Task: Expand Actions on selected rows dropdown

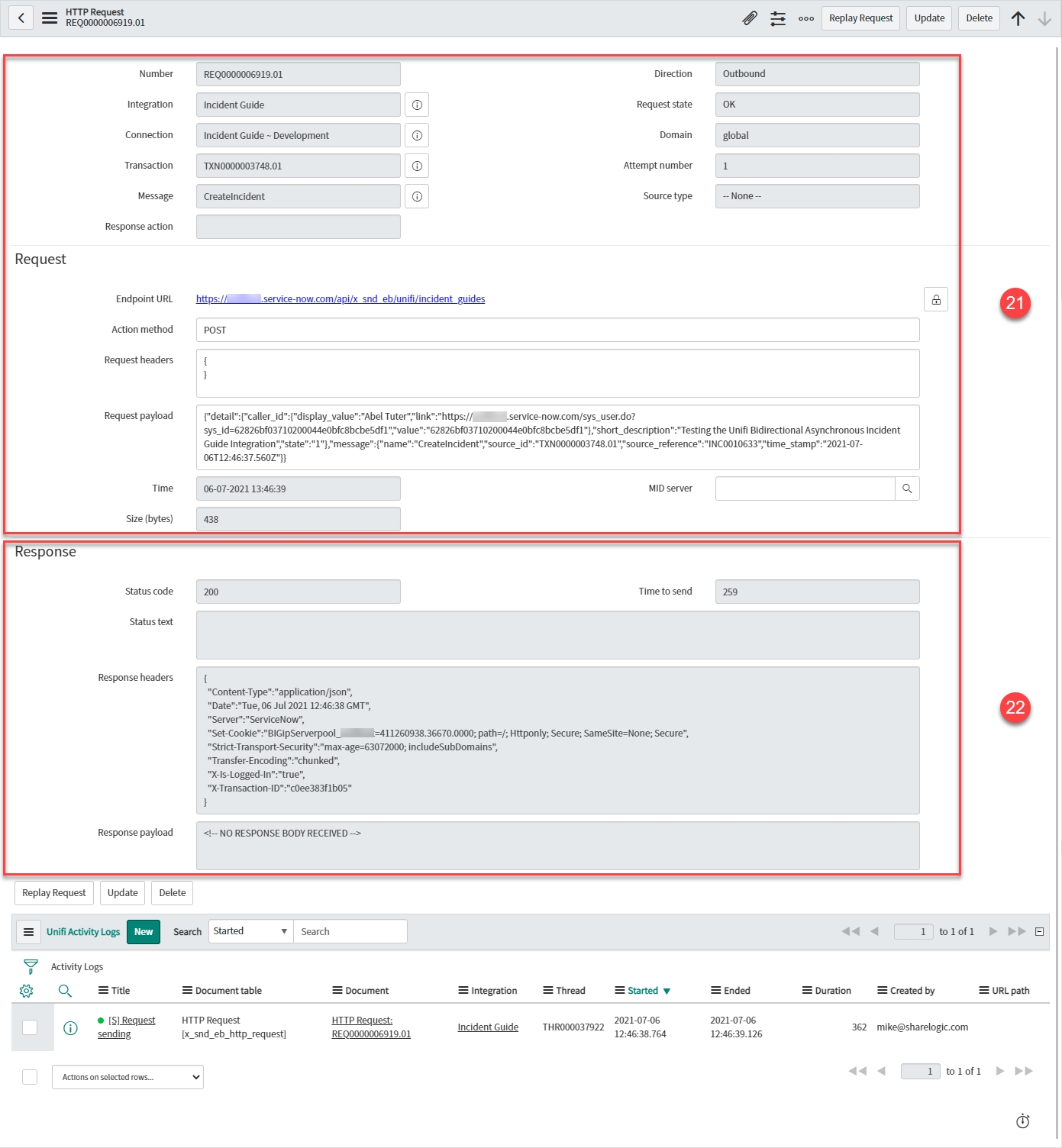Action: 128,1077
